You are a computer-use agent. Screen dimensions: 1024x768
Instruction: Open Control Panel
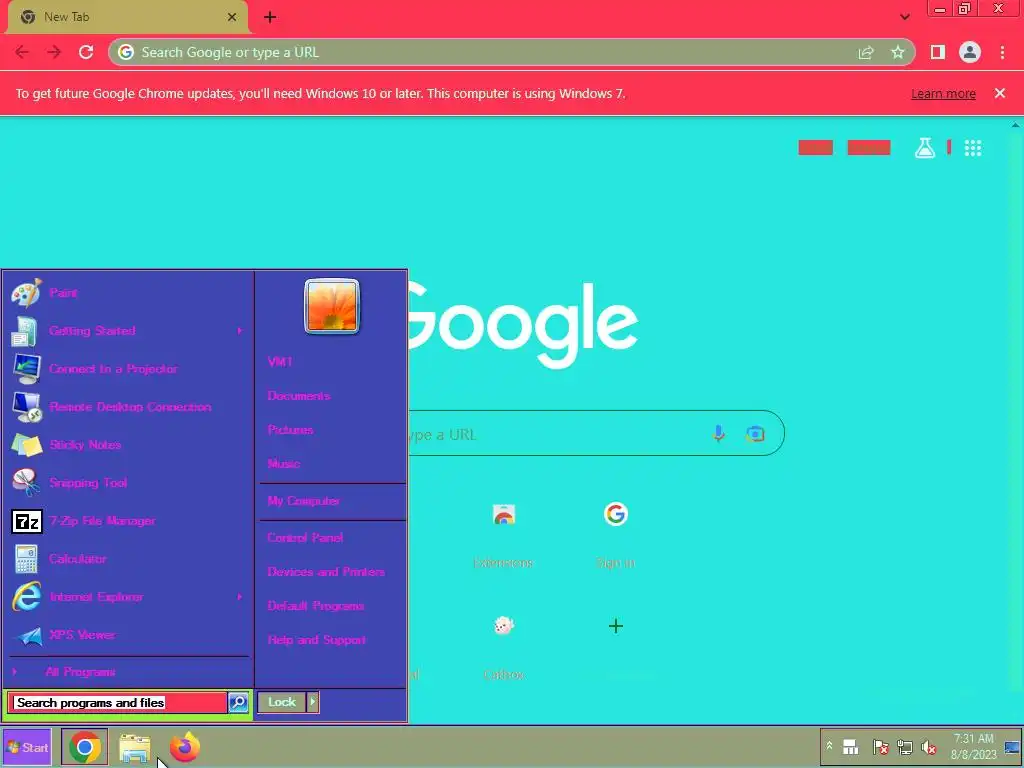tap(305, 537)
